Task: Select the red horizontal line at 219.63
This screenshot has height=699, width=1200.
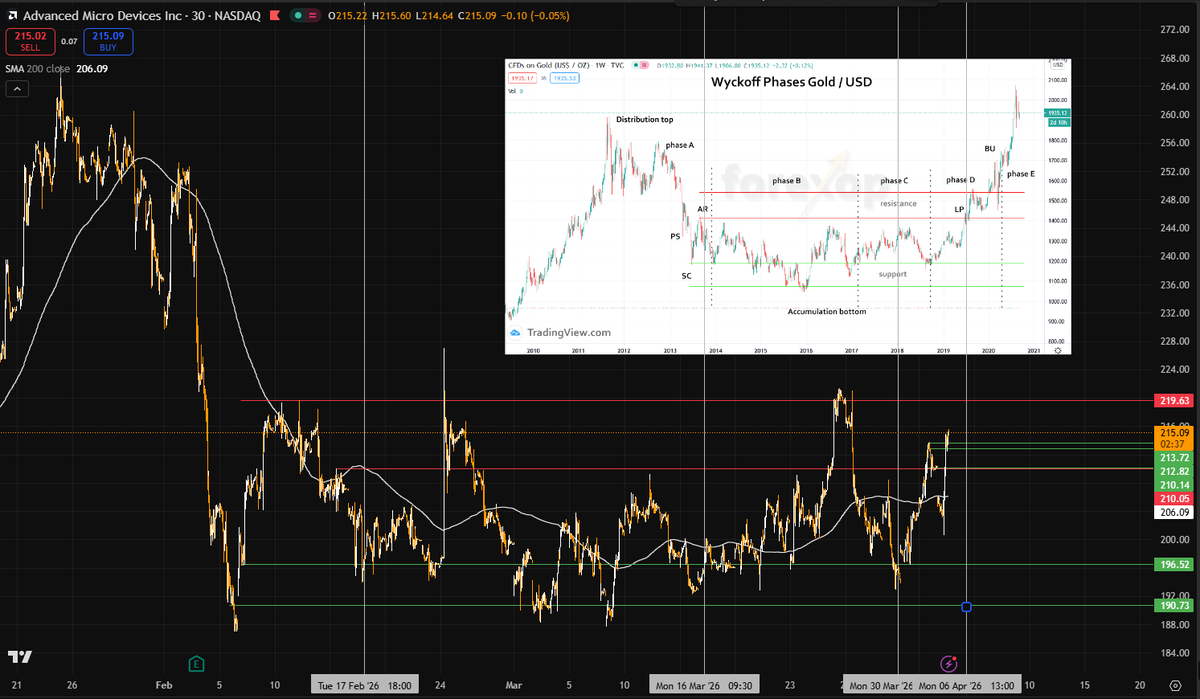Action: click(x=695, y=400)
